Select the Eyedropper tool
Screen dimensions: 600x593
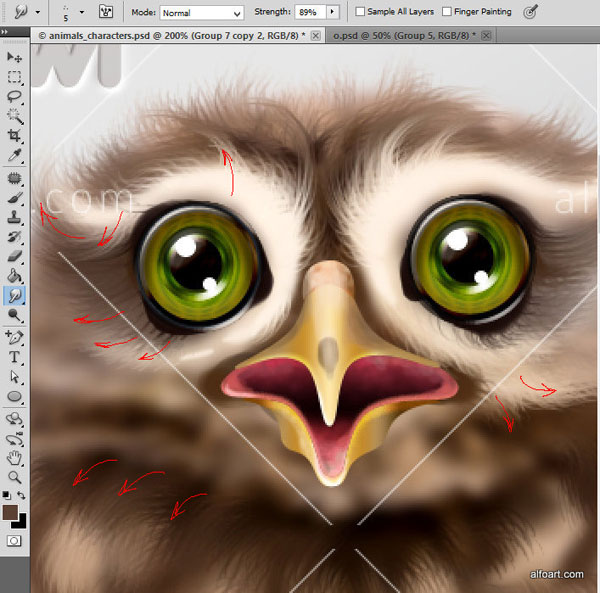[x=15, y=155]
